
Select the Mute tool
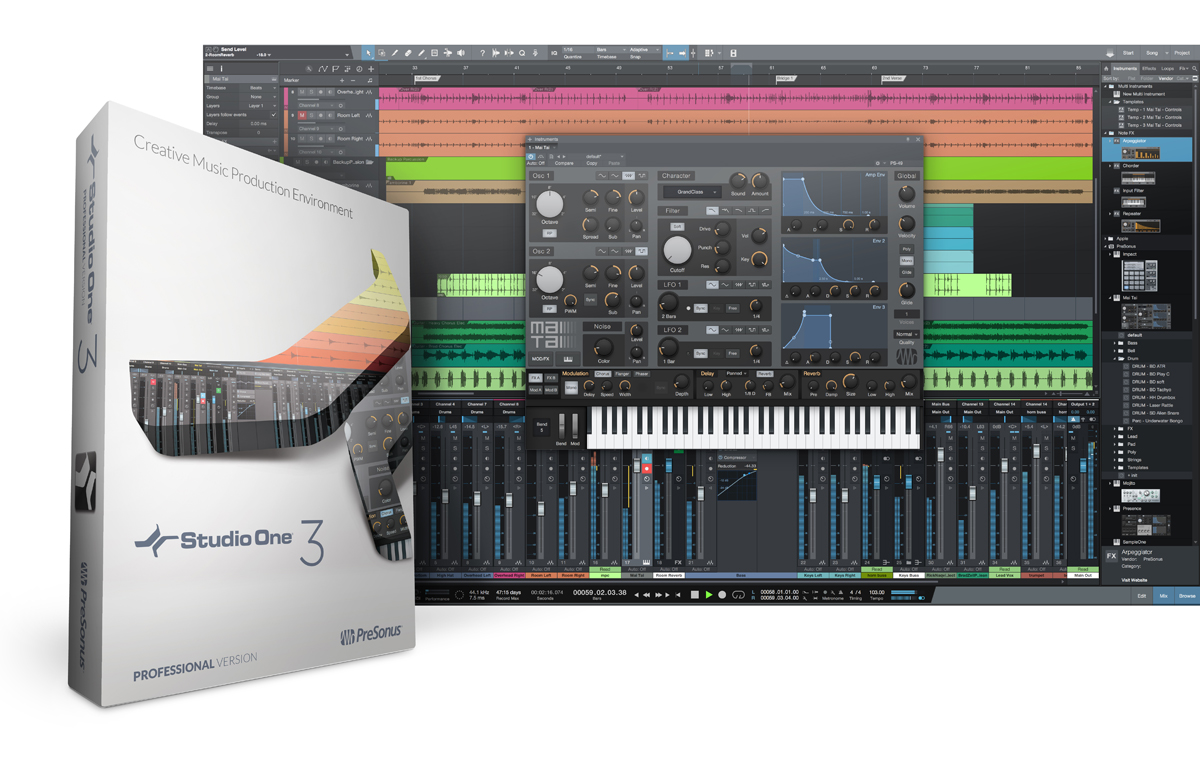click(434, 53)
